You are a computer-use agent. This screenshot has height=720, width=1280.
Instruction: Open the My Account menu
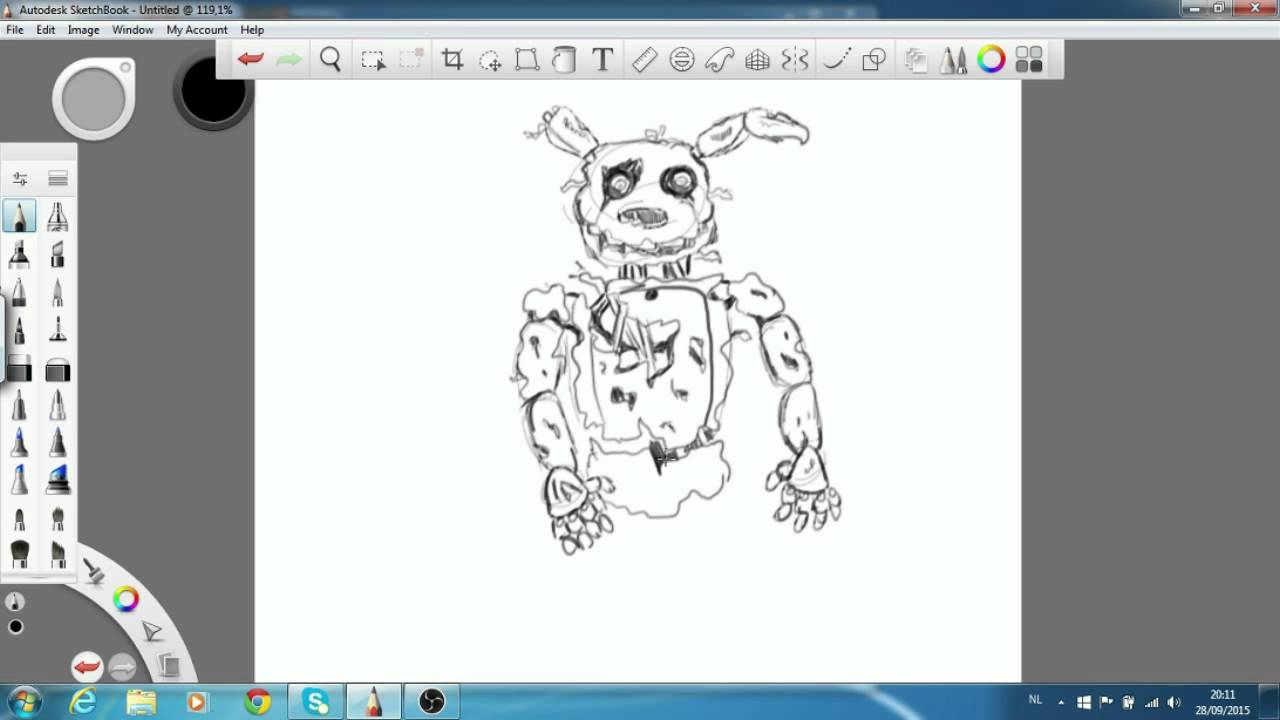[x=196, y=29]
